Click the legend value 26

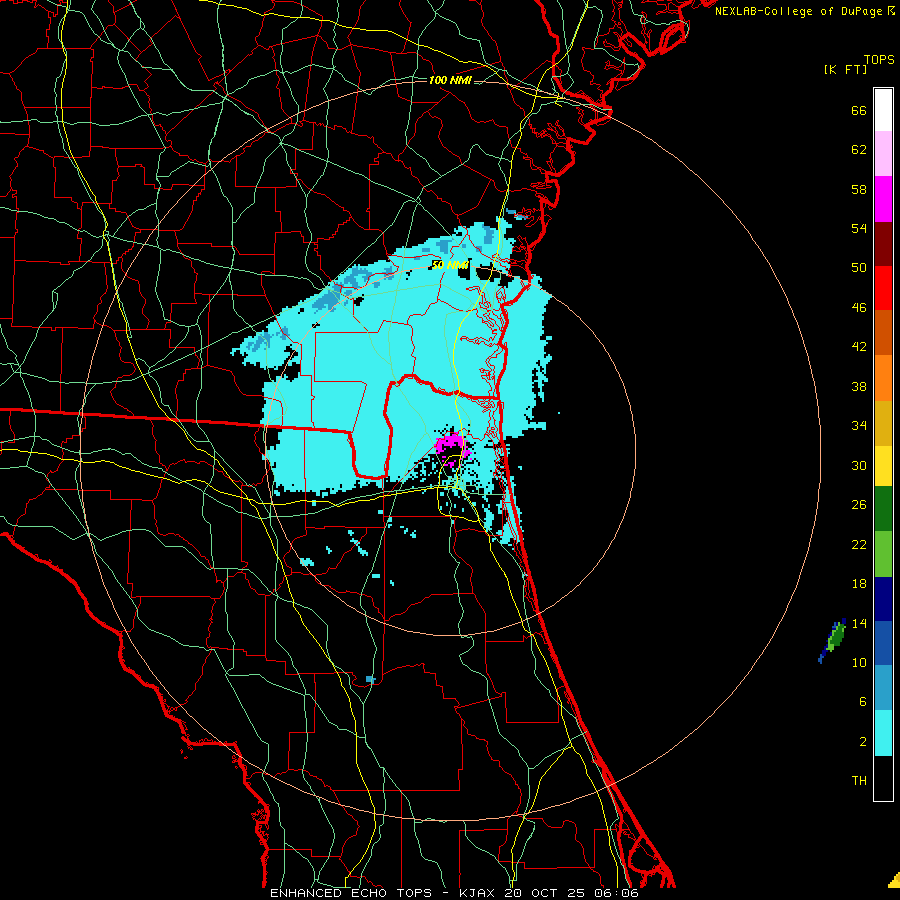pyautogui.click(x=859, y=505)
